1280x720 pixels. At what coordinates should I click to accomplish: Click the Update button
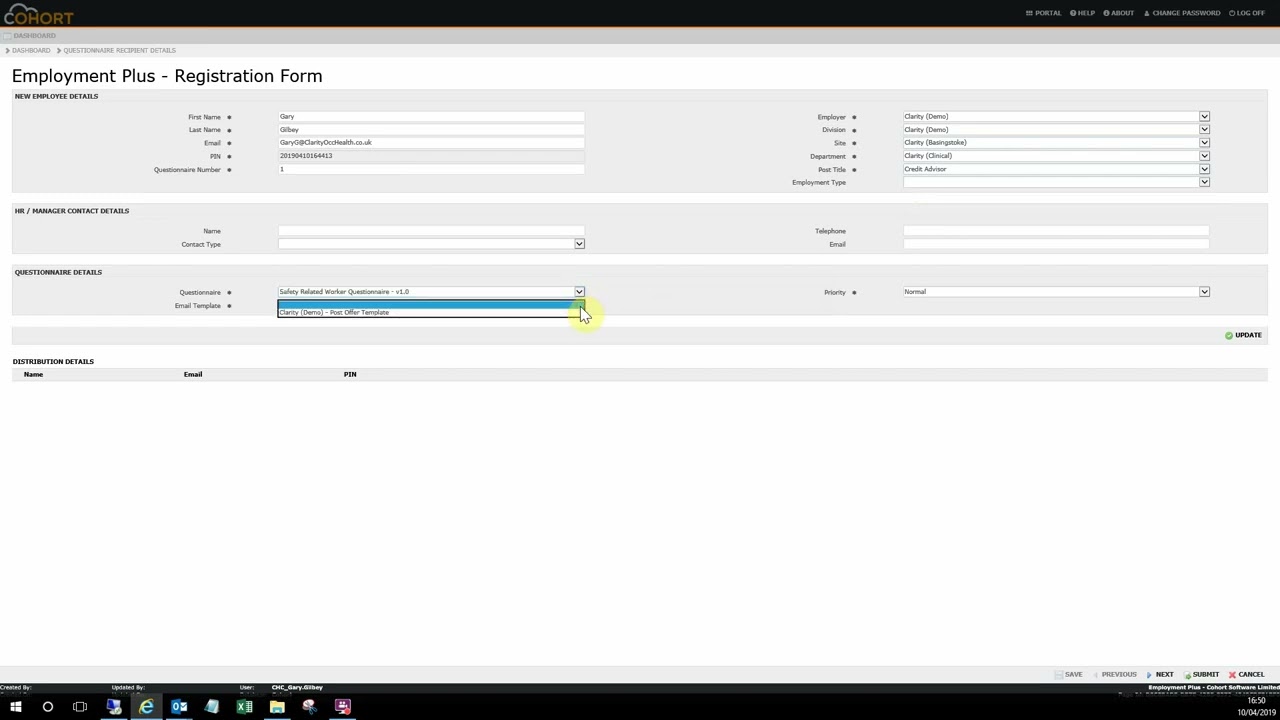[x=1243, y=335]
